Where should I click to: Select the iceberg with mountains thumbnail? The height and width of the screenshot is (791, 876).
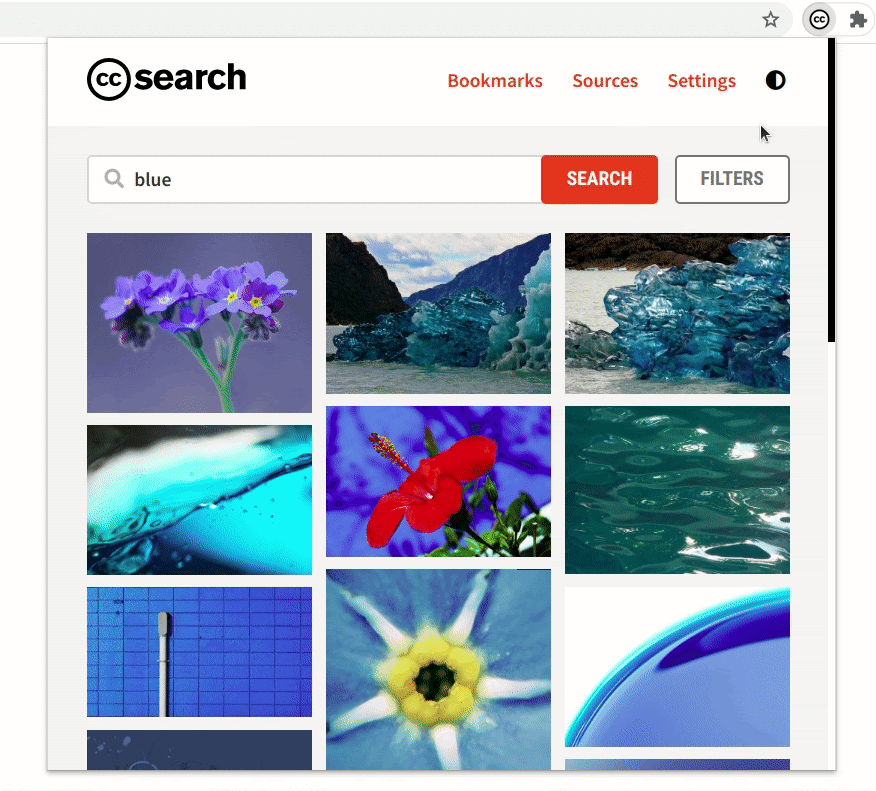439,313
